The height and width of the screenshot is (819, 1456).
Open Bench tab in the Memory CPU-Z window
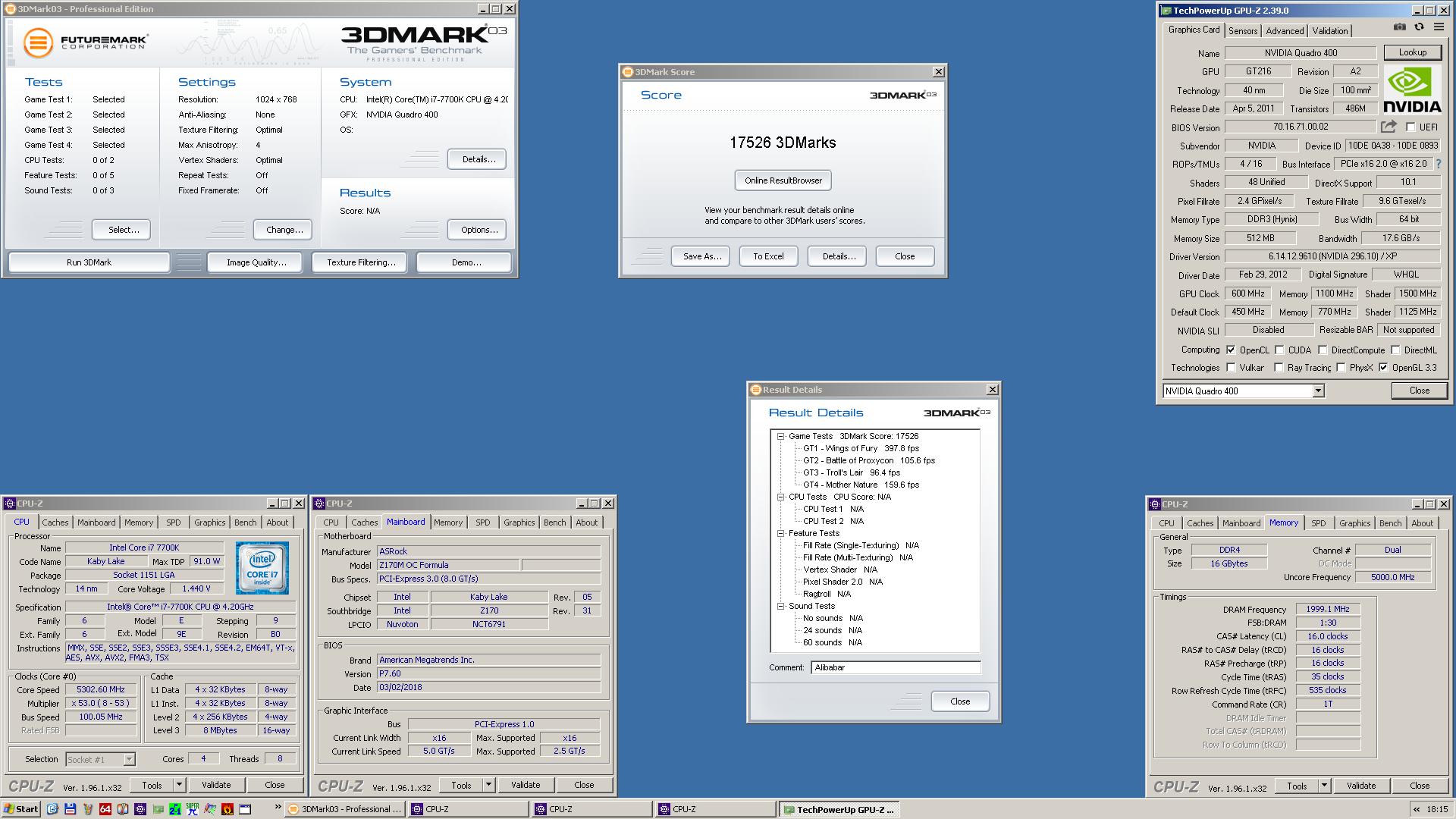[1390, 523]
